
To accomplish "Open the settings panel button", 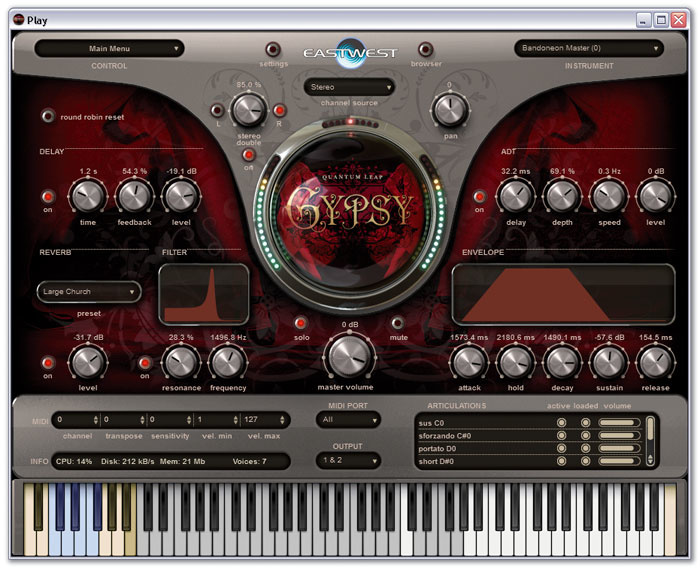I will click(273, 49).
